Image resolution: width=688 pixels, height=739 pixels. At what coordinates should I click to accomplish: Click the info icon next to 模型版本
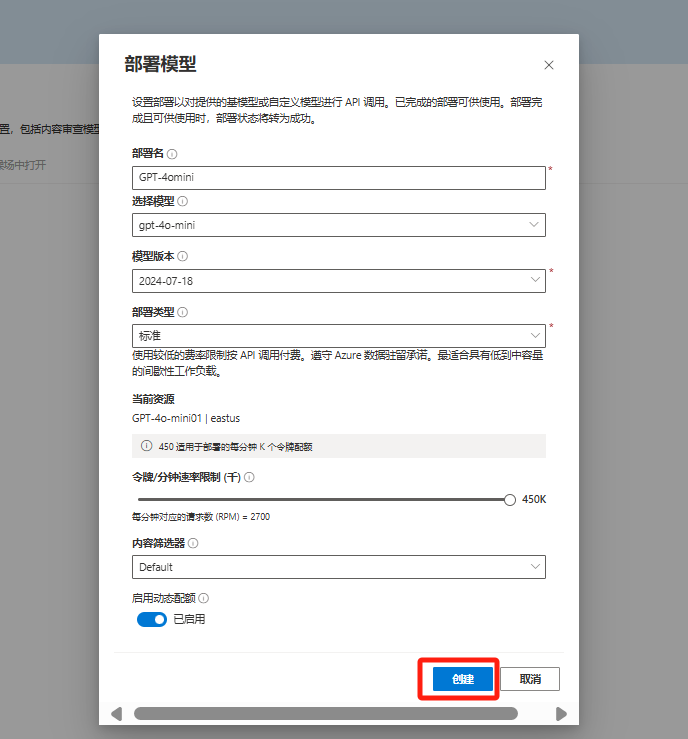click(182, 256)
